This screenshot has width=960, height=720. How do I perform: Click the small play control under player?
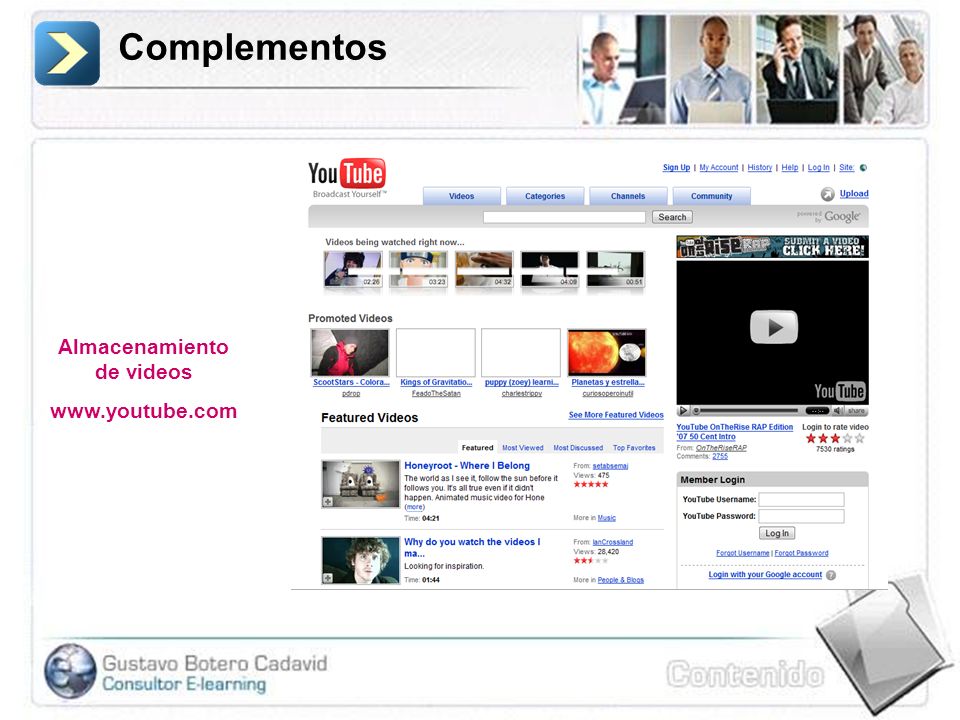click(683, 411)
